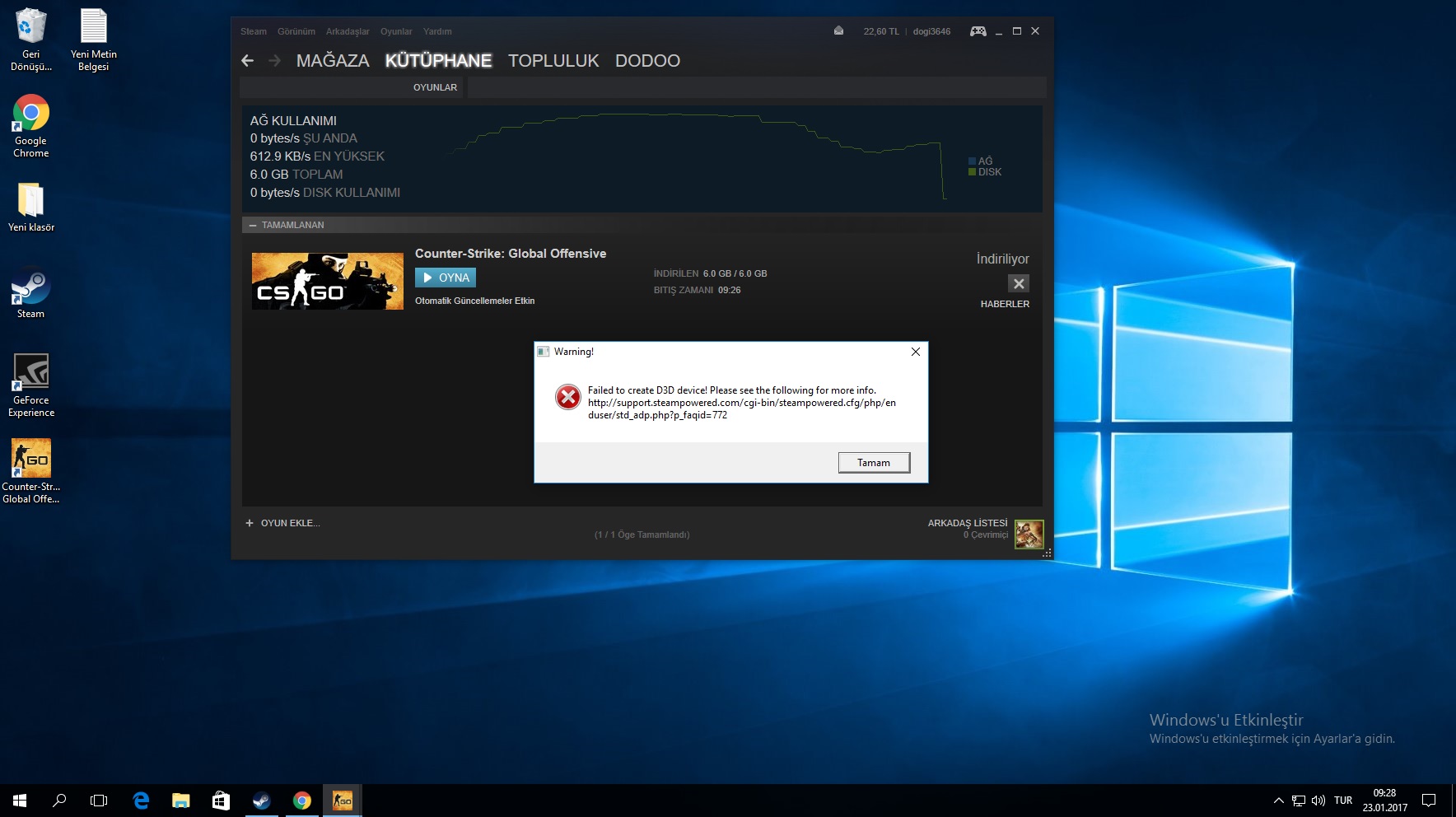This screenshot has height=817, width=1456.
Task: Click OYUN EKLE add game
Action: tap(282, 523)
